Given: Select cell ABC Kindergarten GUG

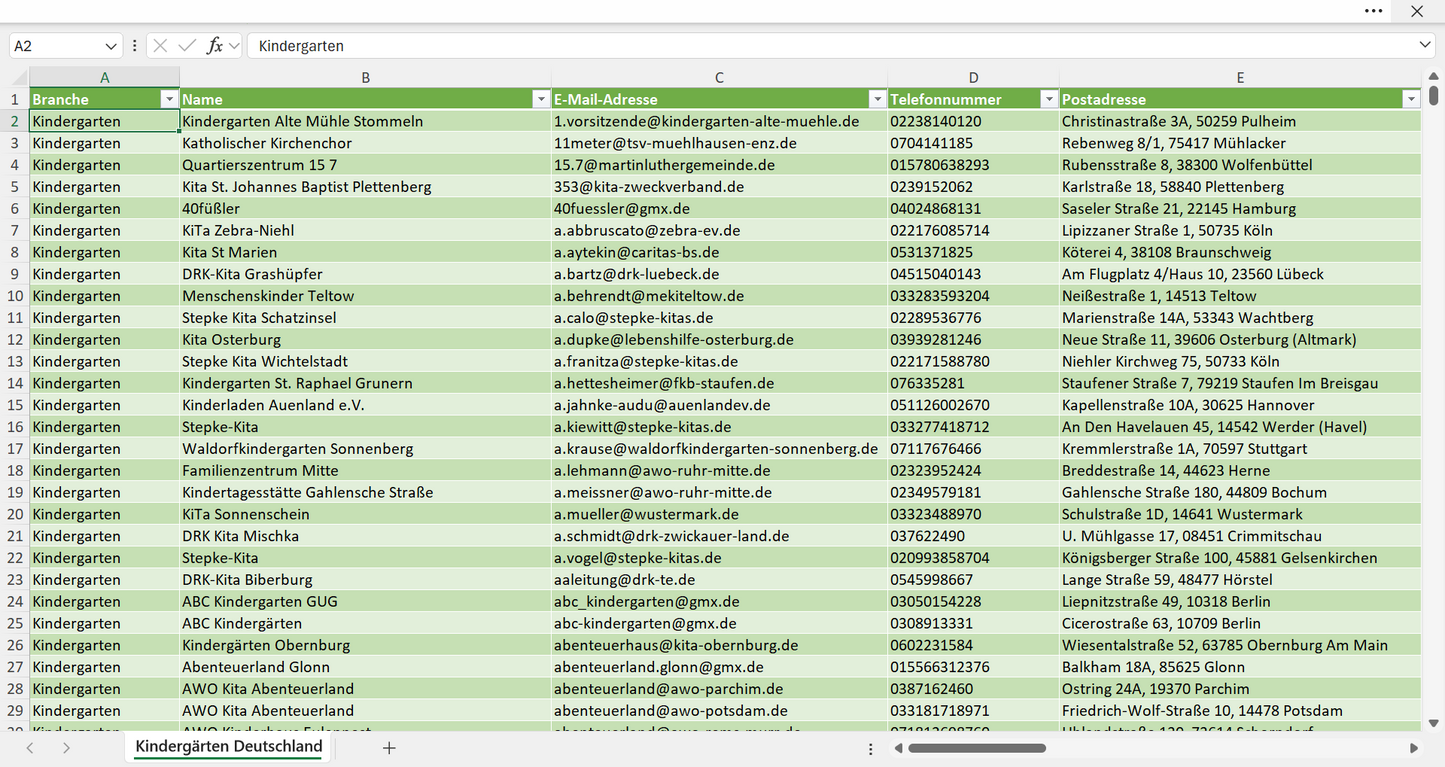Looking at the screenshot, I should [x=366, y=601].
